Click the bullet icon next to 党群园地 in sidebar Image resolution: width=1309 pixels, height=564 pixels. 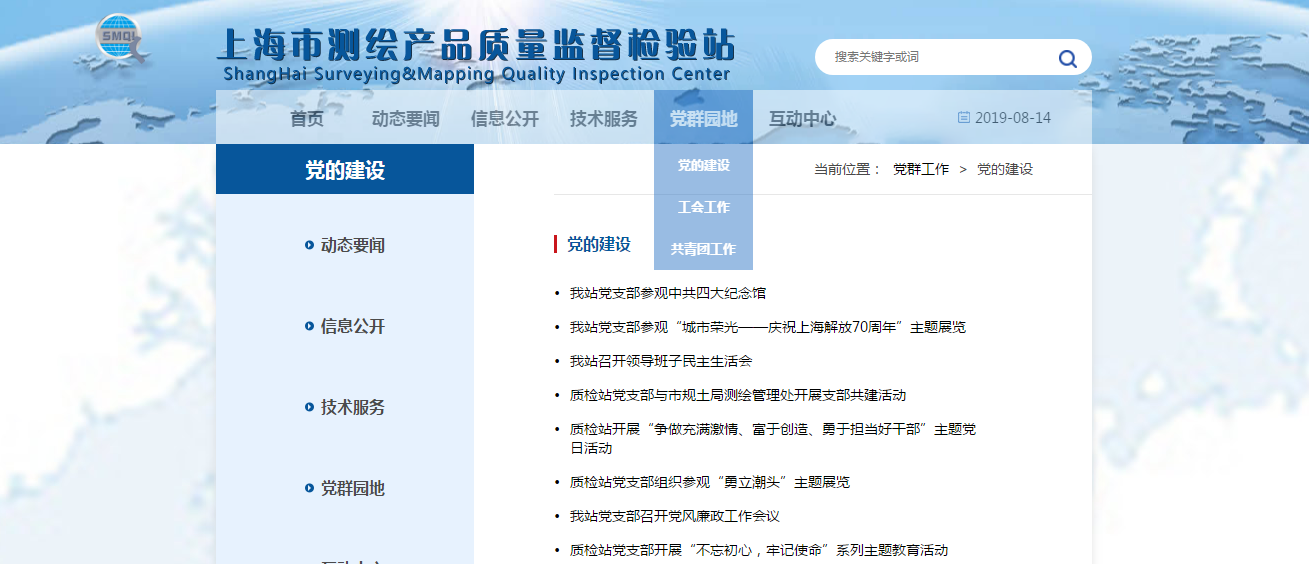click(x=309, y=489)
